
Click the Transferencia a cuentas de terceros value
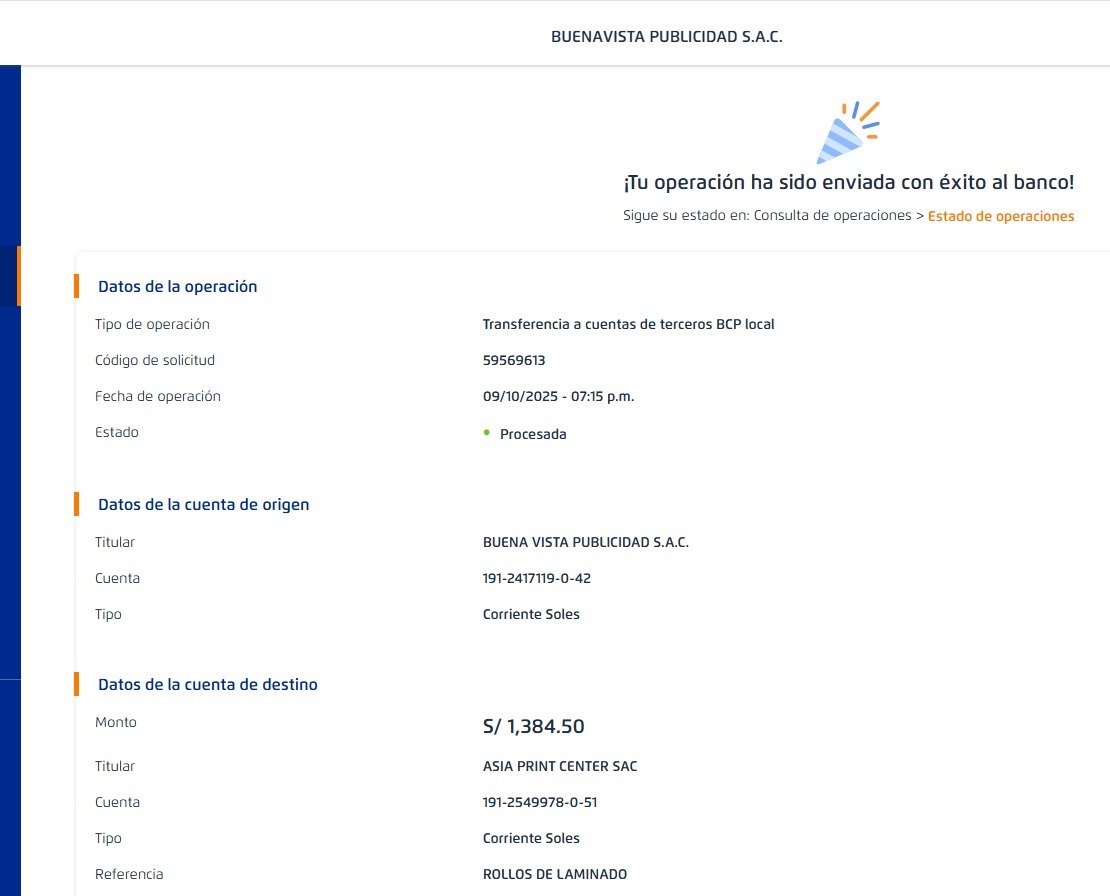(628, 325)
